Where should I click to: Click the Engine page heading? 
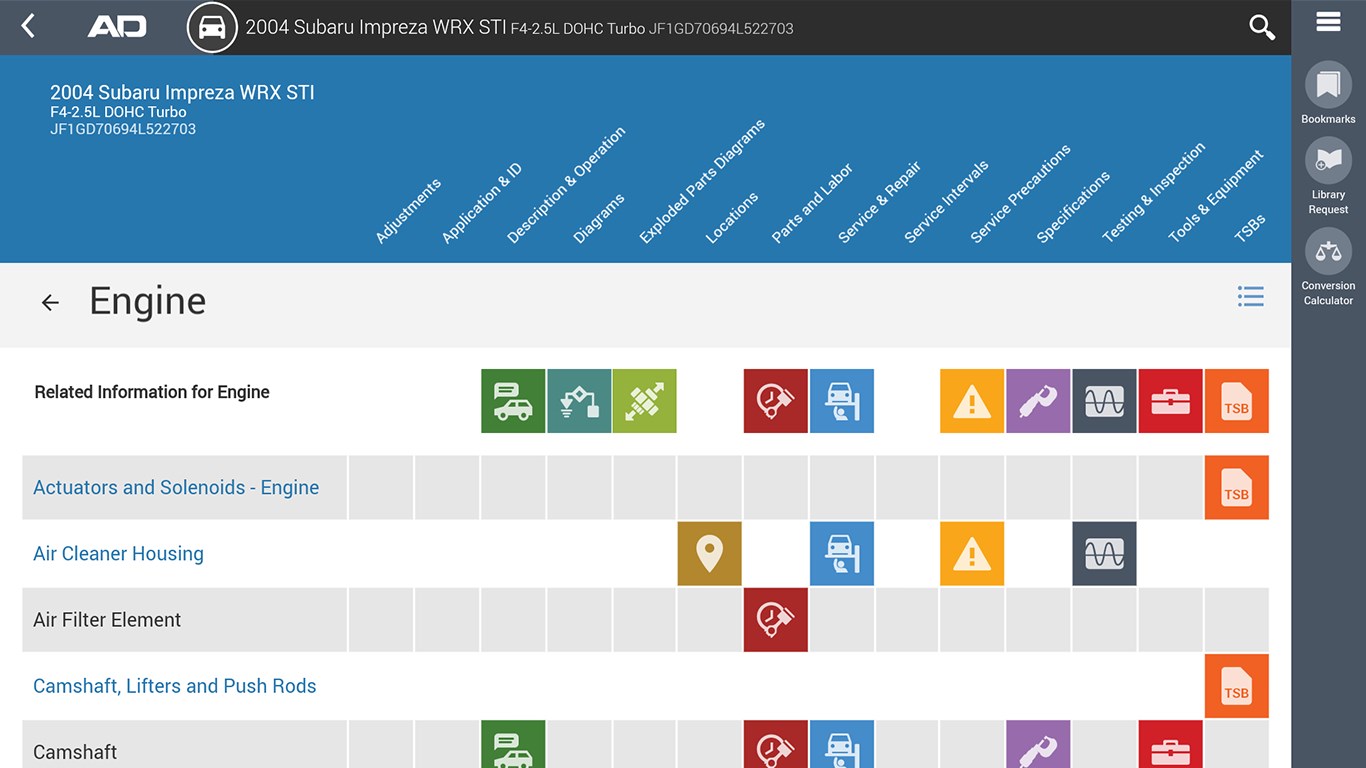click(x=148, y=301)
